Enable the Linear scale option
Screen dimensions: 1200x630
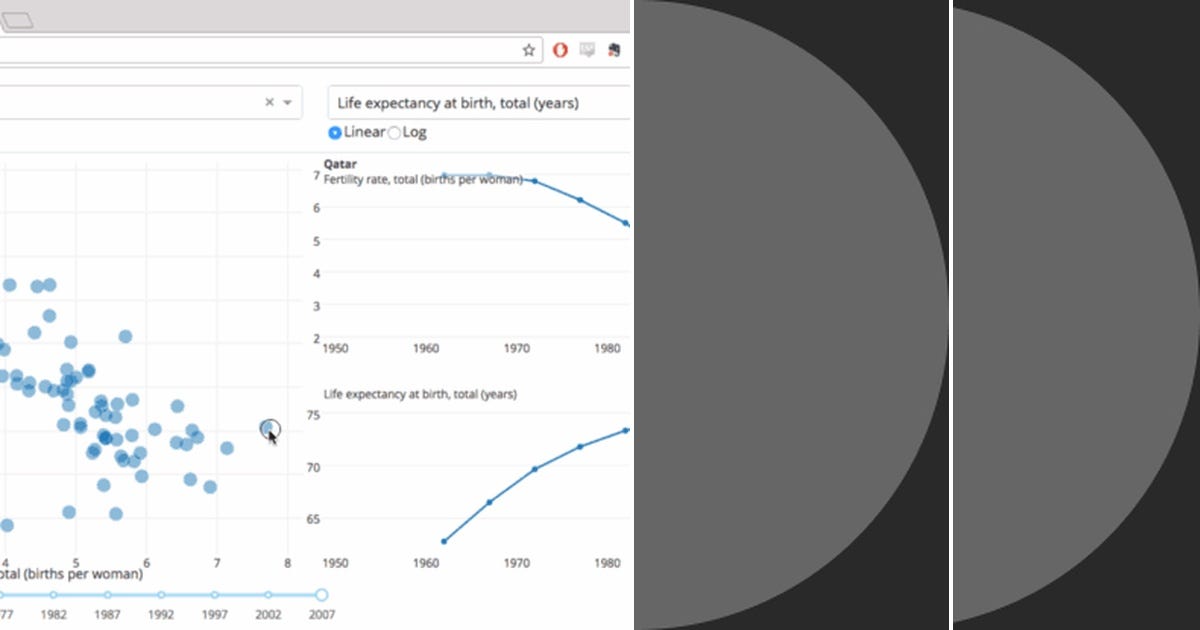pyautogui.click(x=335, y=132)
